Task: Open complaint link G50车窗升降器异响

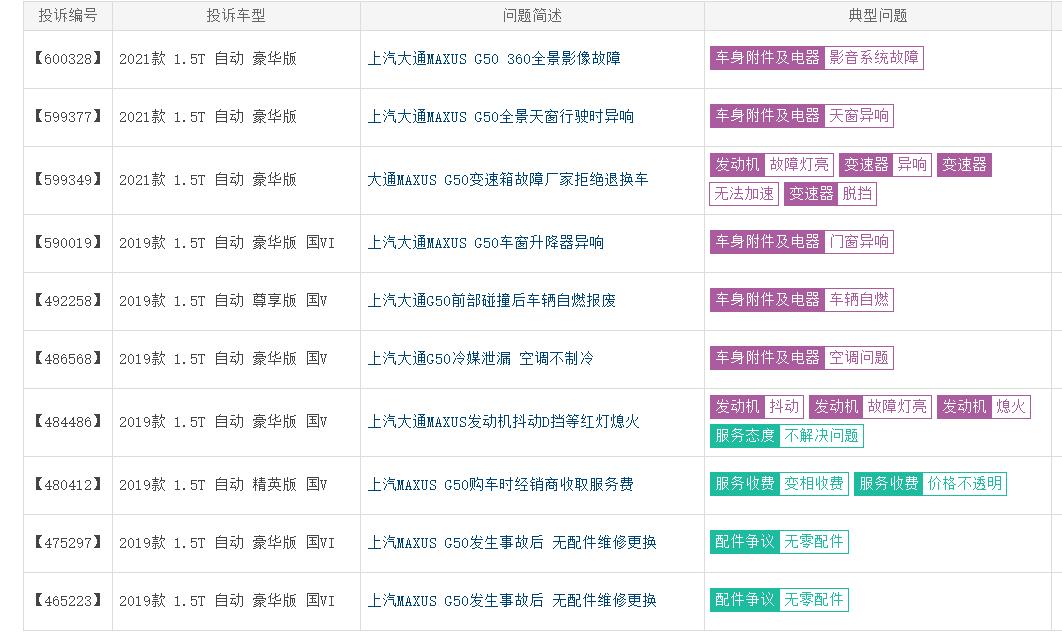Action: [x=486, y=242]
